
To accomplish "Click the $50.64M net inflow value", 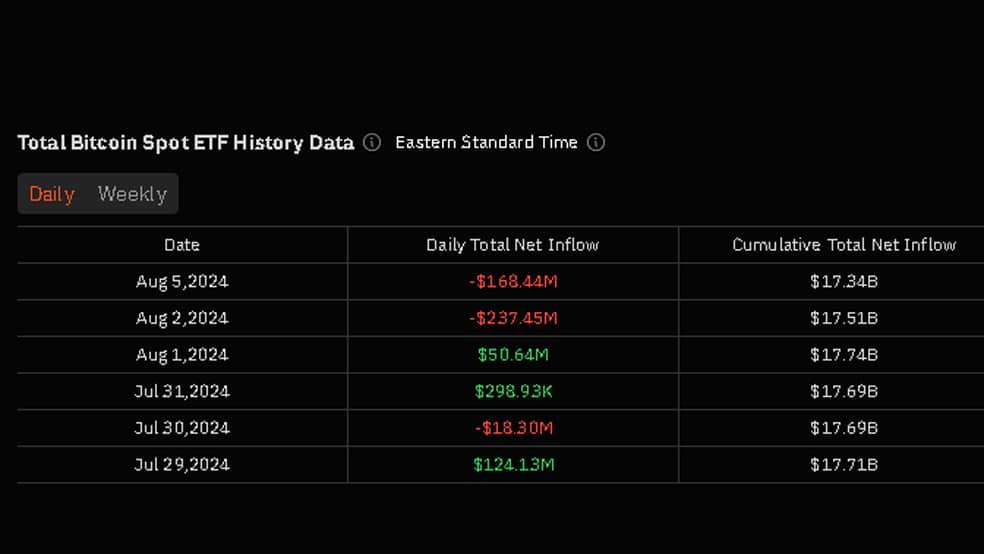I will [513, 354].
